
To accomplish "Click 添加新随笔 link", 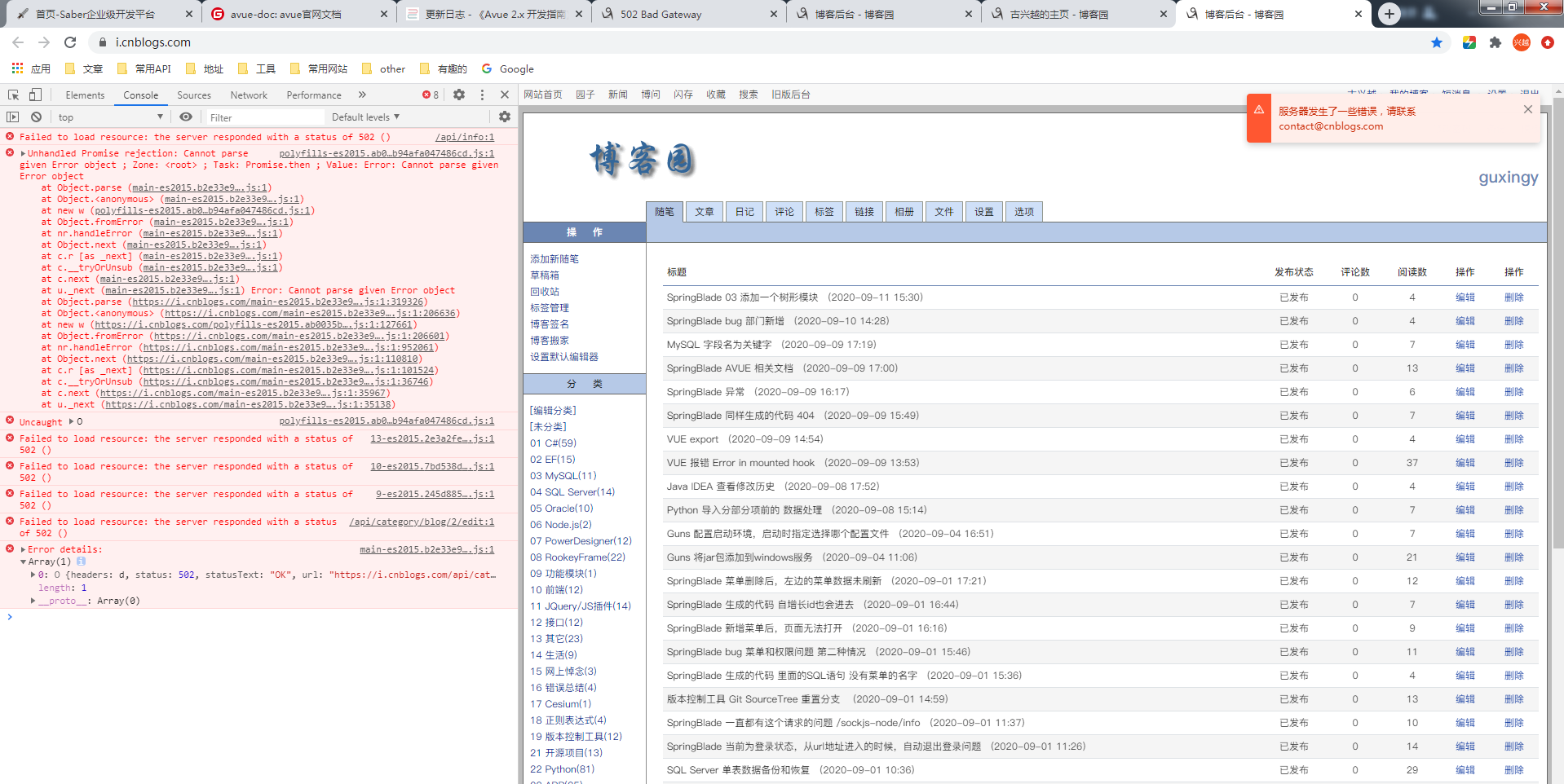I will [x=554, y=259].
